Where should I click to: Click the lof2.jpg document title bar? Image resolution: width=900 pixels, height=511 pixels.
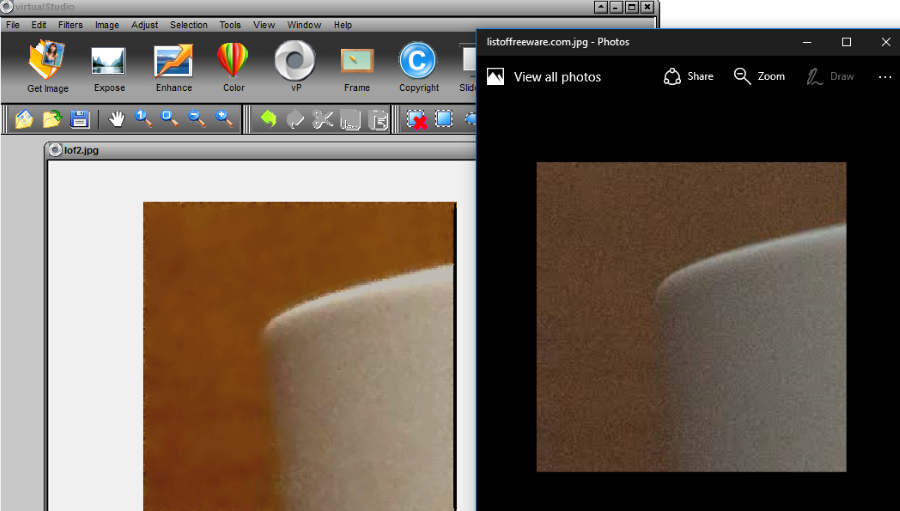click(x=261, y=150)
